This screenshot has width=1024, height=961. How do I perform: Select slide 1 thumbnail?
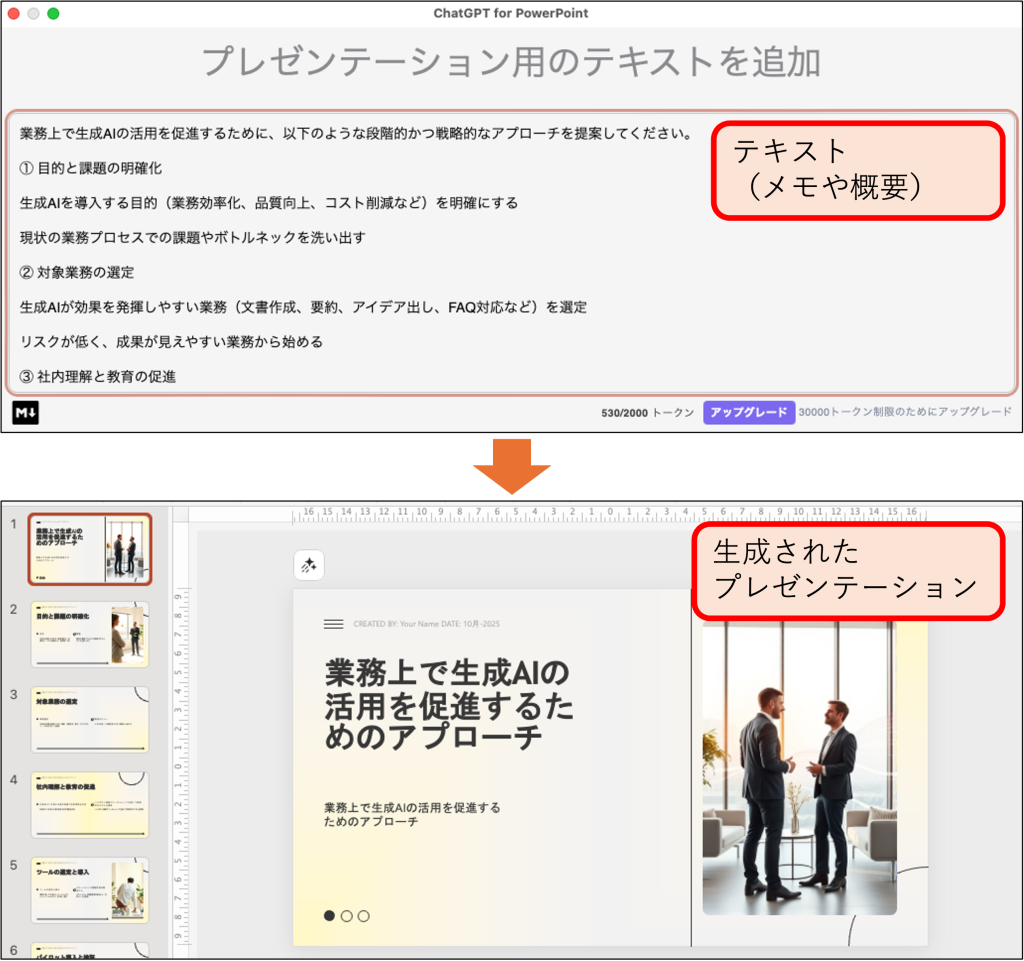point(90,548)
